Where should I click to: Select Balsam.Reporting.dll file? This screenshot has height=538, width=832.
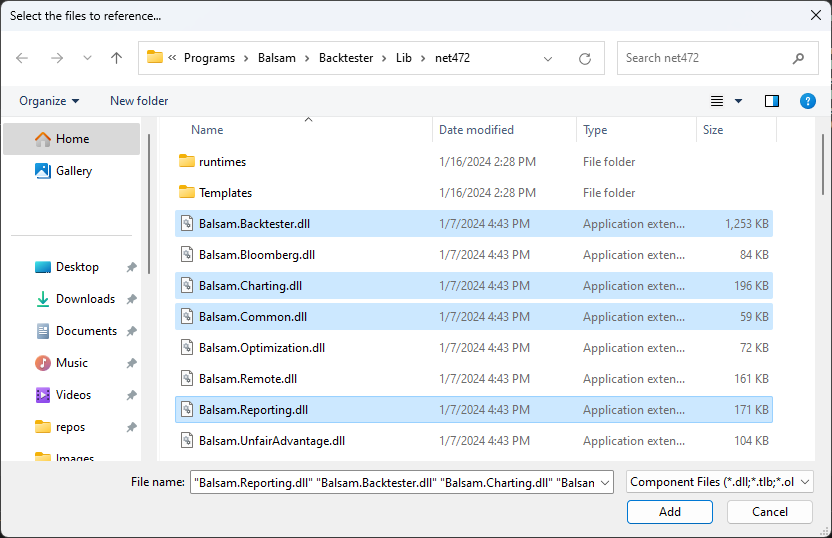(x=474, y=410)
